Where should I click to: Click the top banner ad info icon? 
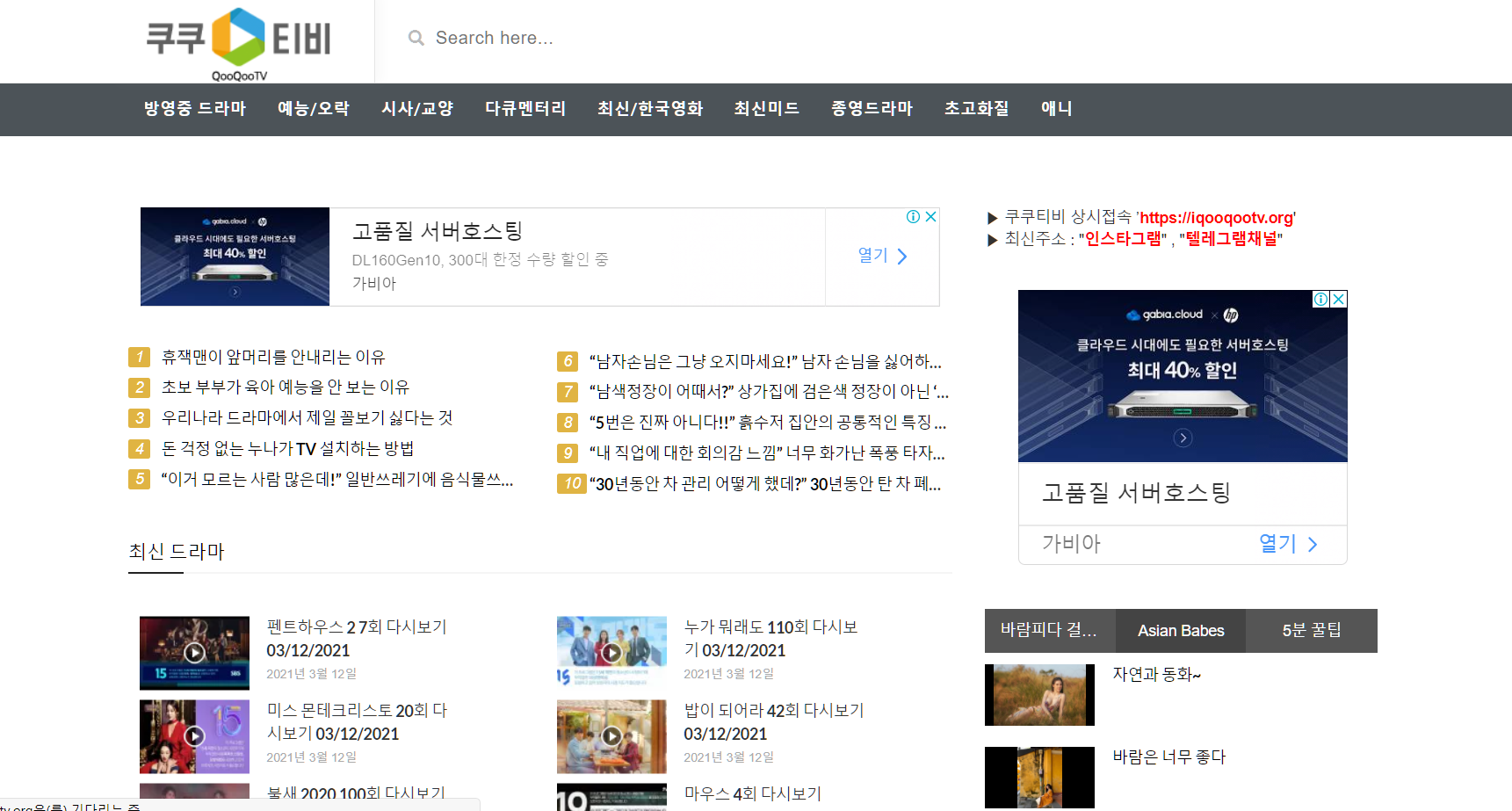[x=914, y=216]
